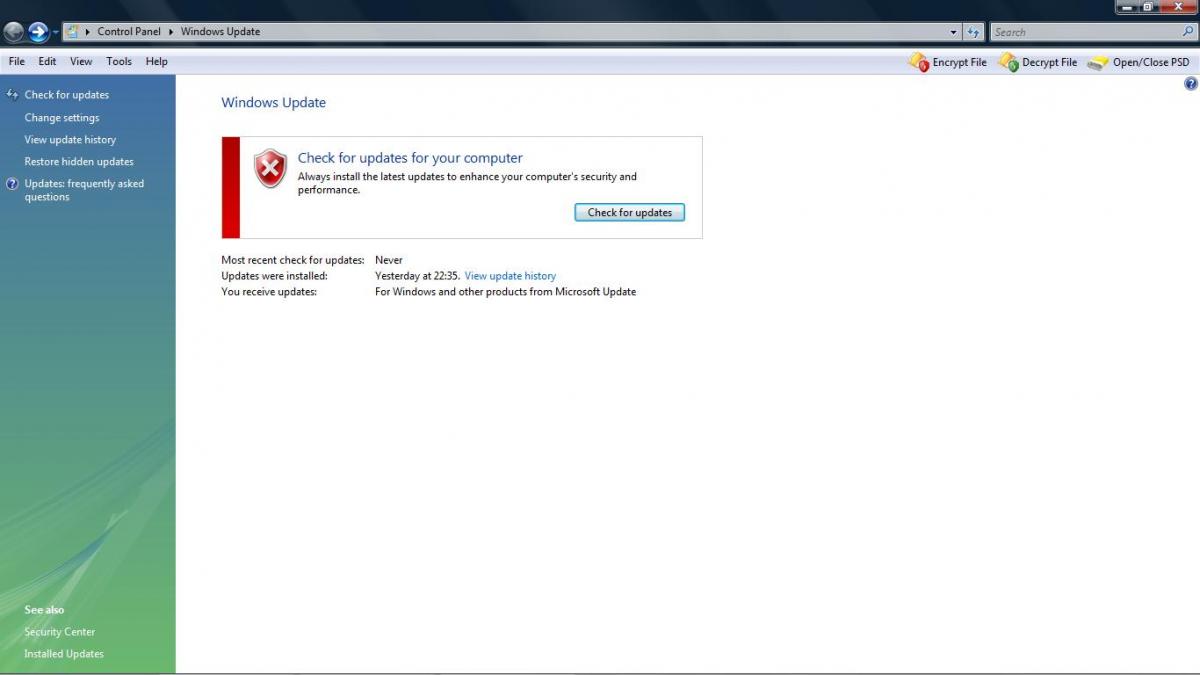The height and width of the screenshot is (675, 1200).
Task: Click the 'Yesterday at 22:35.' text
Action: point(417,276)
